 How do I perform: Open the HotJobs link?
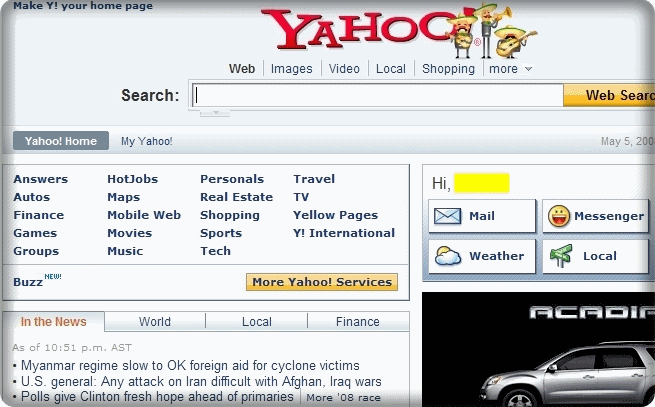click(132, 179)
